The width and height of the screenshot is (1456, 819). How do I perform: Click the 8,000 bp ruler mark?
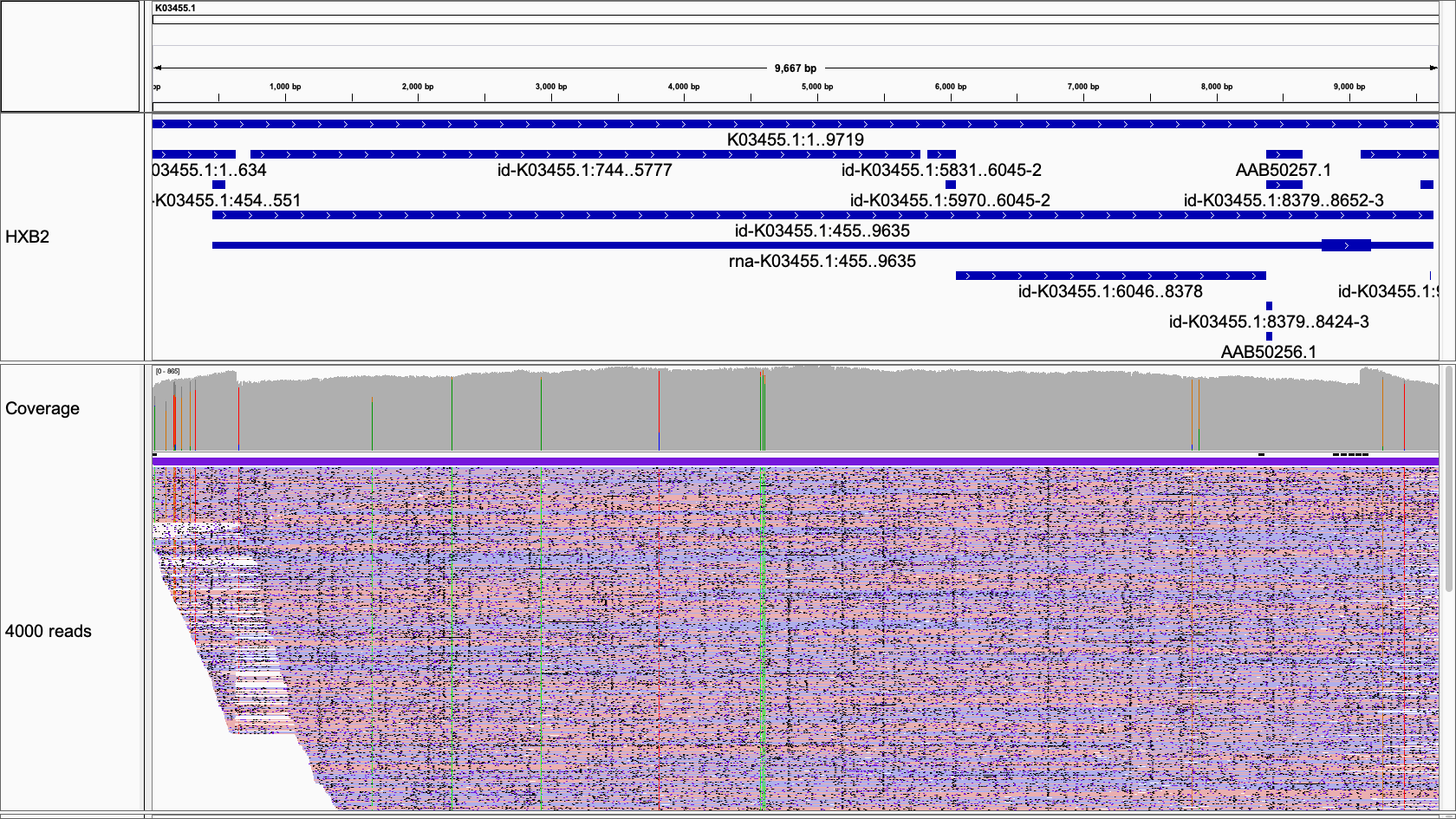(1217, 87)
